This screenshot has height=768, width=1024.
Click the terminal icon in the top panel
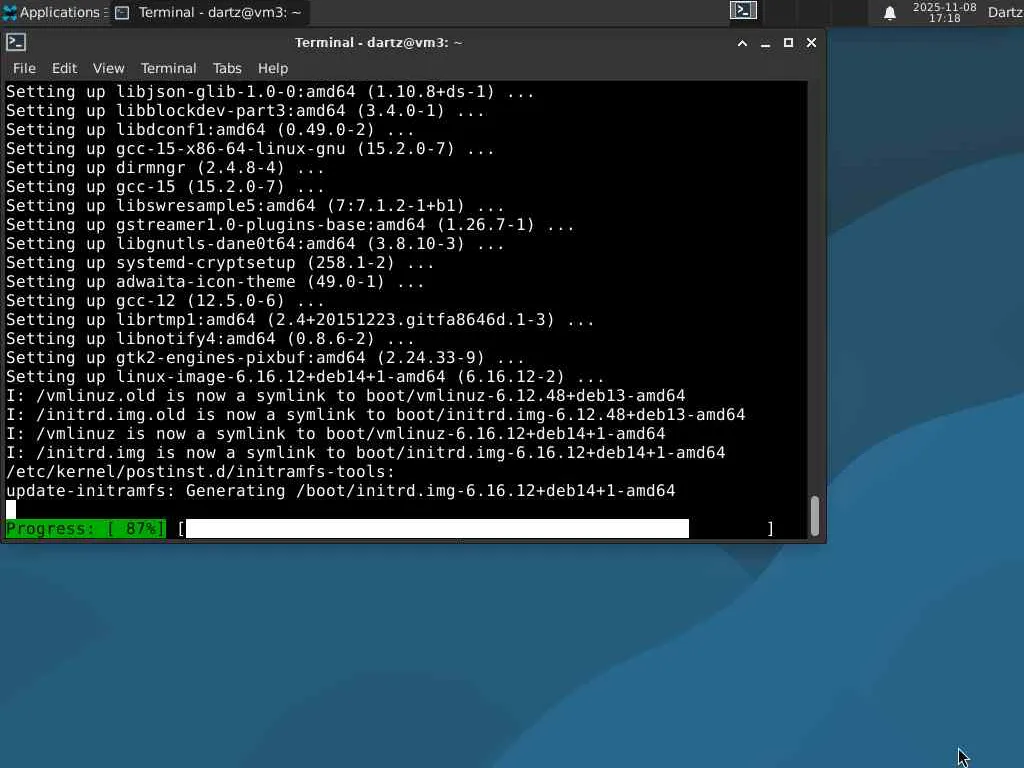pos(743,10)
